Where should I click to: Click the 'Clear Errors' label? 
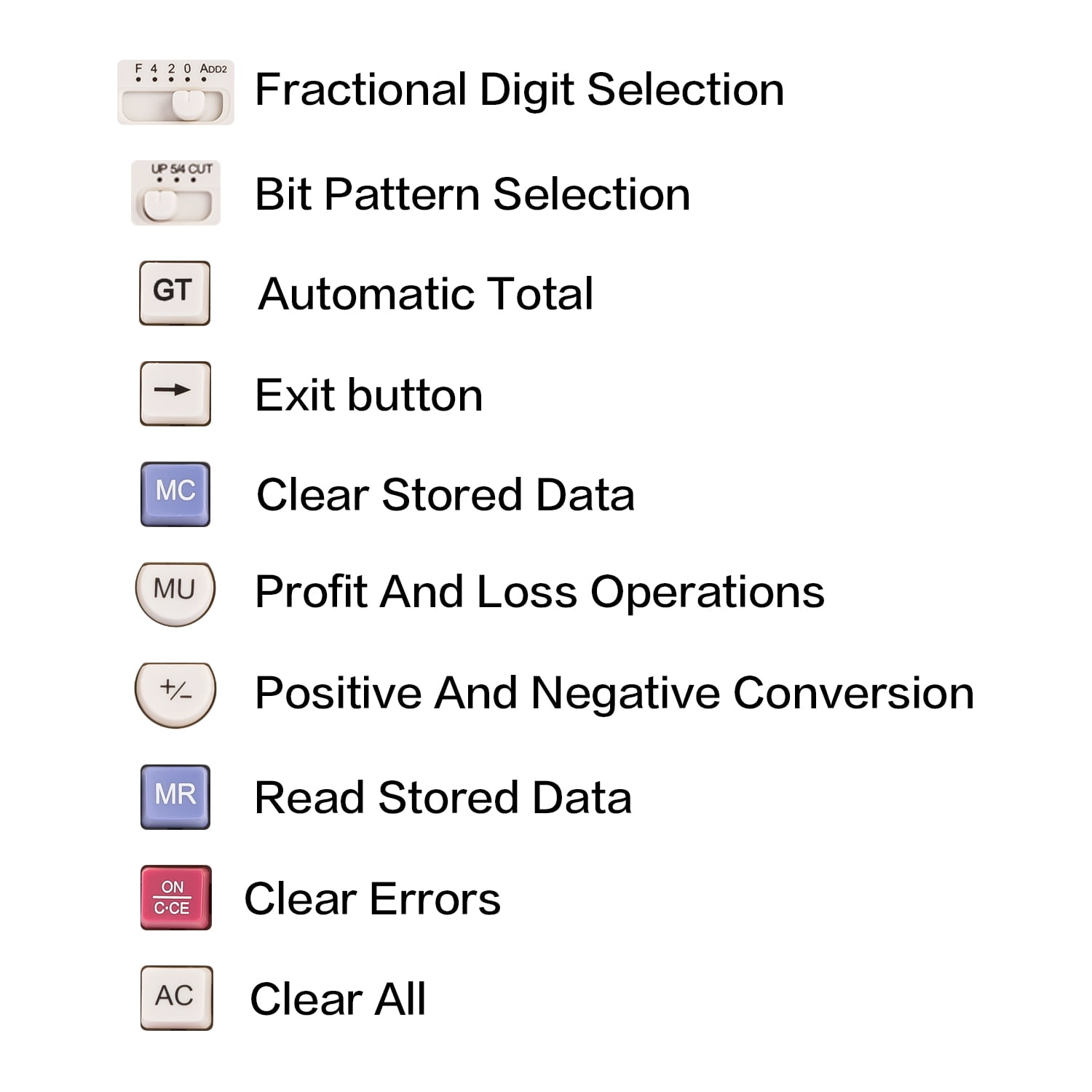372,898
